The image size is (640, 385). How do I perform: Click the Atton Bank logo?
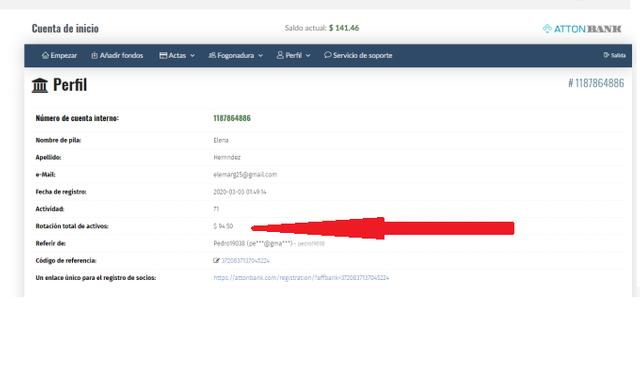(x=582, y=29)
